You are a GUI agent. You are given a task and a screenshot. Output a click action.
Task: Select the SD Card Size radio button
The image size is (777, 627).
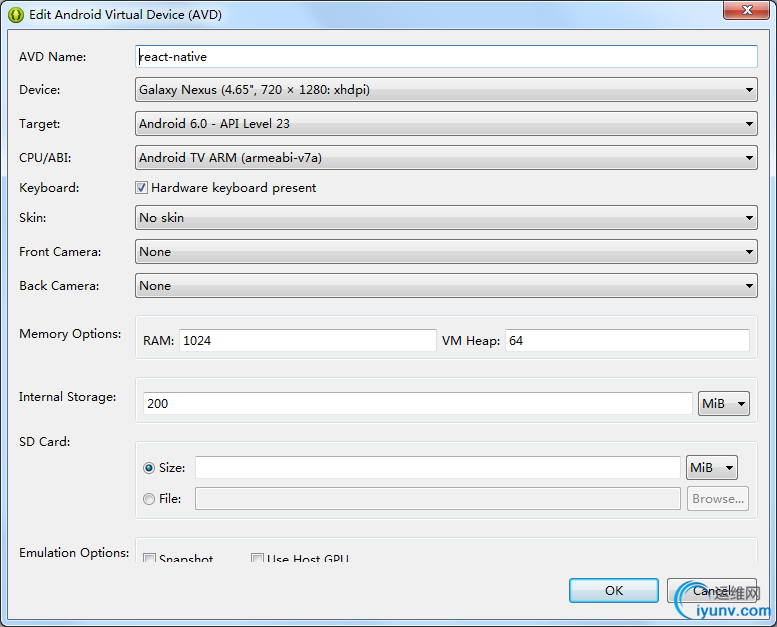pyautogui.click(x=149, y=468)
